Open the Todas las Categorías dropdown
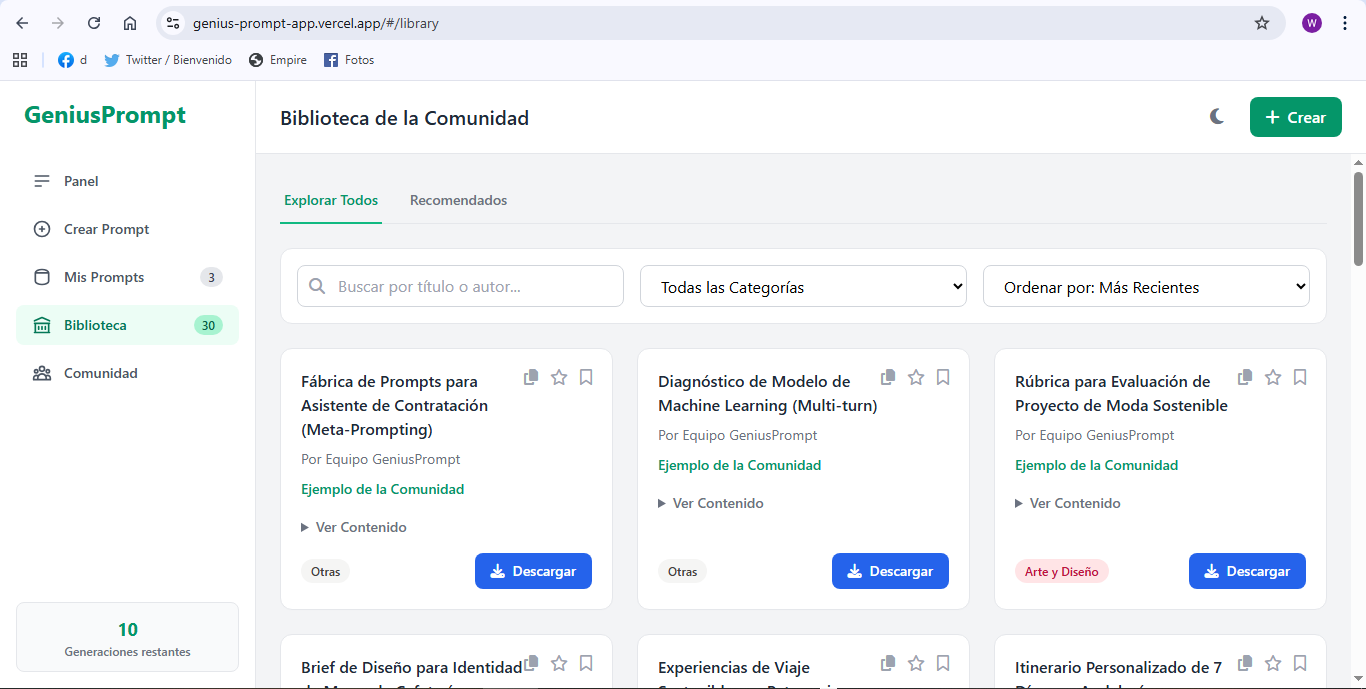Image resolution: width=1366 pixels, height=689 pixels. (803, 287)
